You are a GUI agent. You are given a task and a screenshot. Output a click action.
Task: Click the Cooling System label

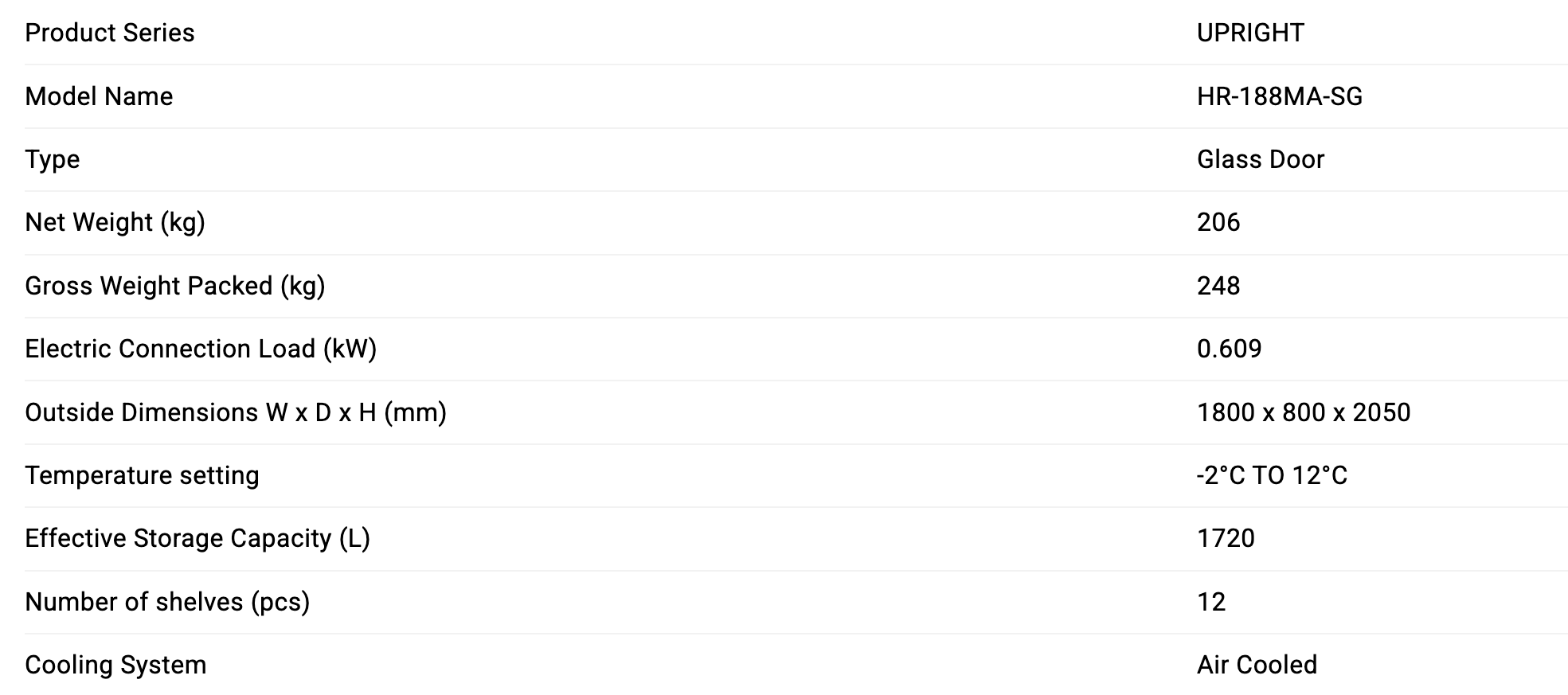pos(115,665)
